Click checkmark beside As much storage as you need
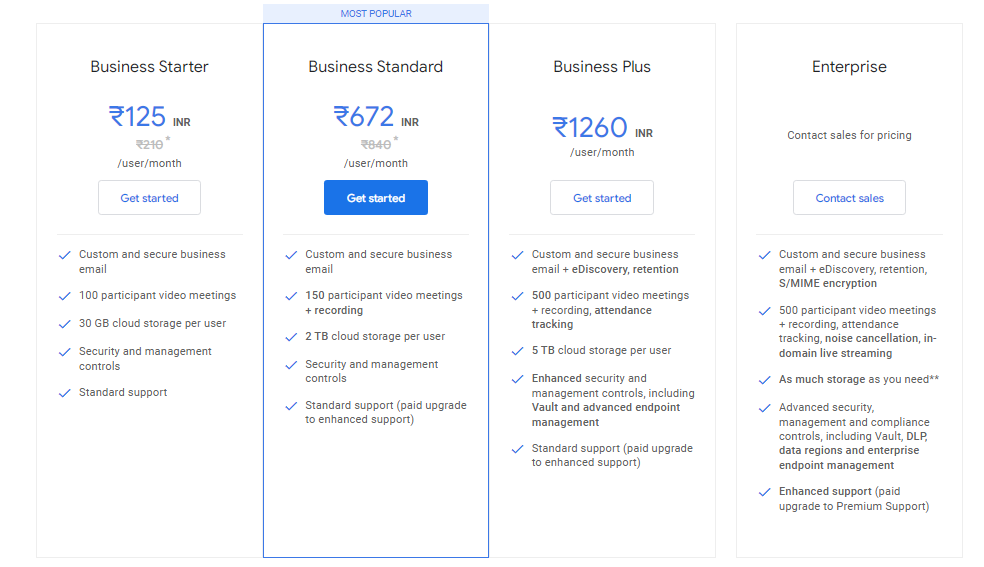This screenshot has height=567, width=984. pyautogui.click(x=764, y=380)
